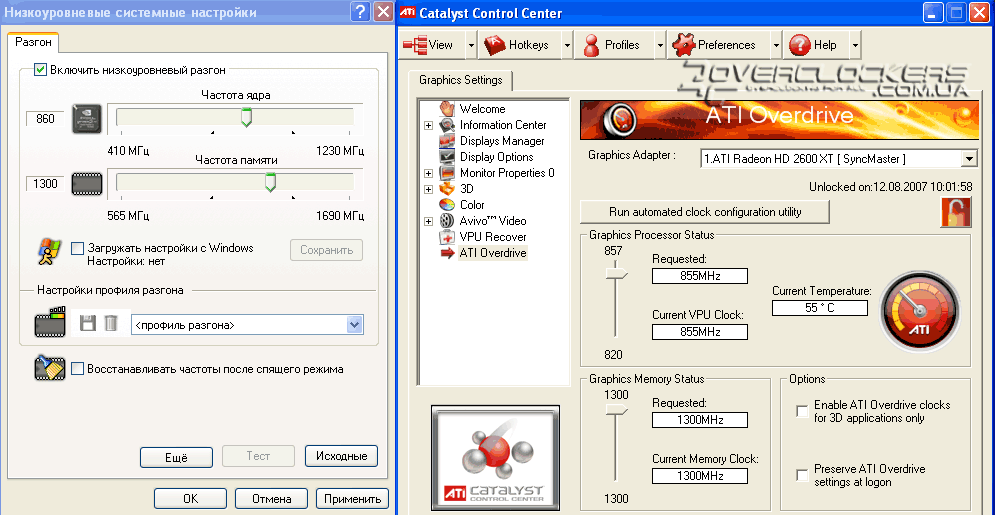Click the Graphics Processor clock slider thumb
The height and width of the screenshot is (515, 995).
pyautogui.click(x=616, y=273)
